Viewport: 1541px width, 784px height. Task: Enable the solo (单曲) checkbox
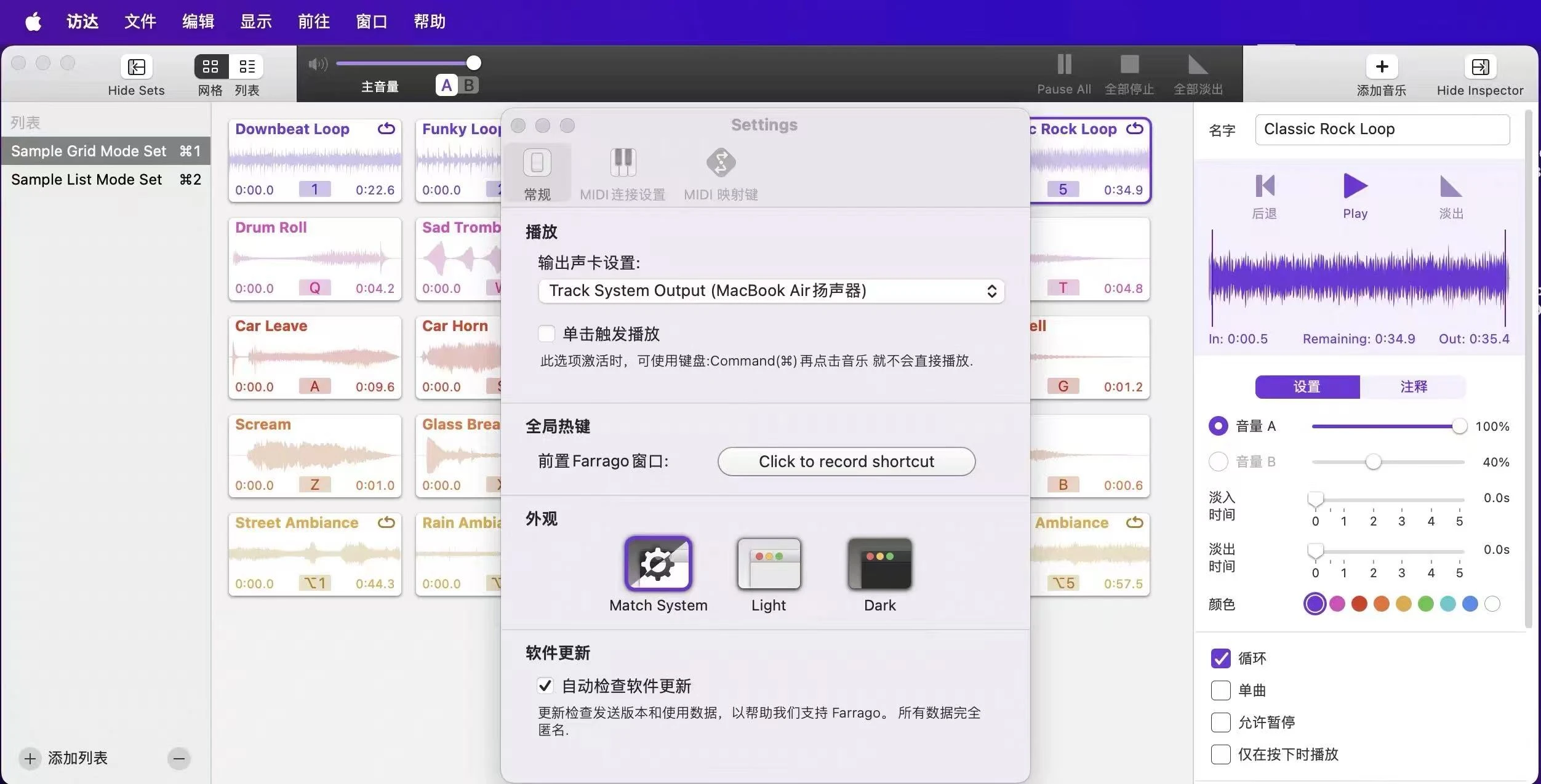click(1220, 690)
